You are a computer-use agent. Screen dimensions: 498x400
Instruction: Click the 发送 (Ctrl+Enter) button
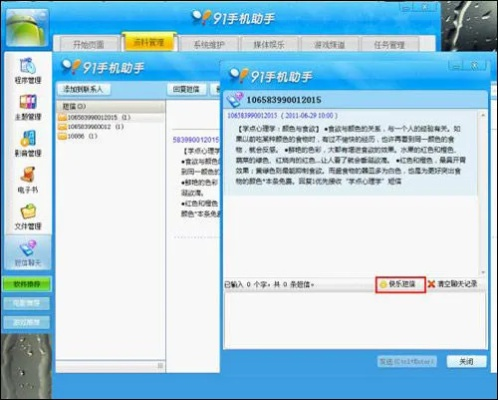(x=407, y=361)
